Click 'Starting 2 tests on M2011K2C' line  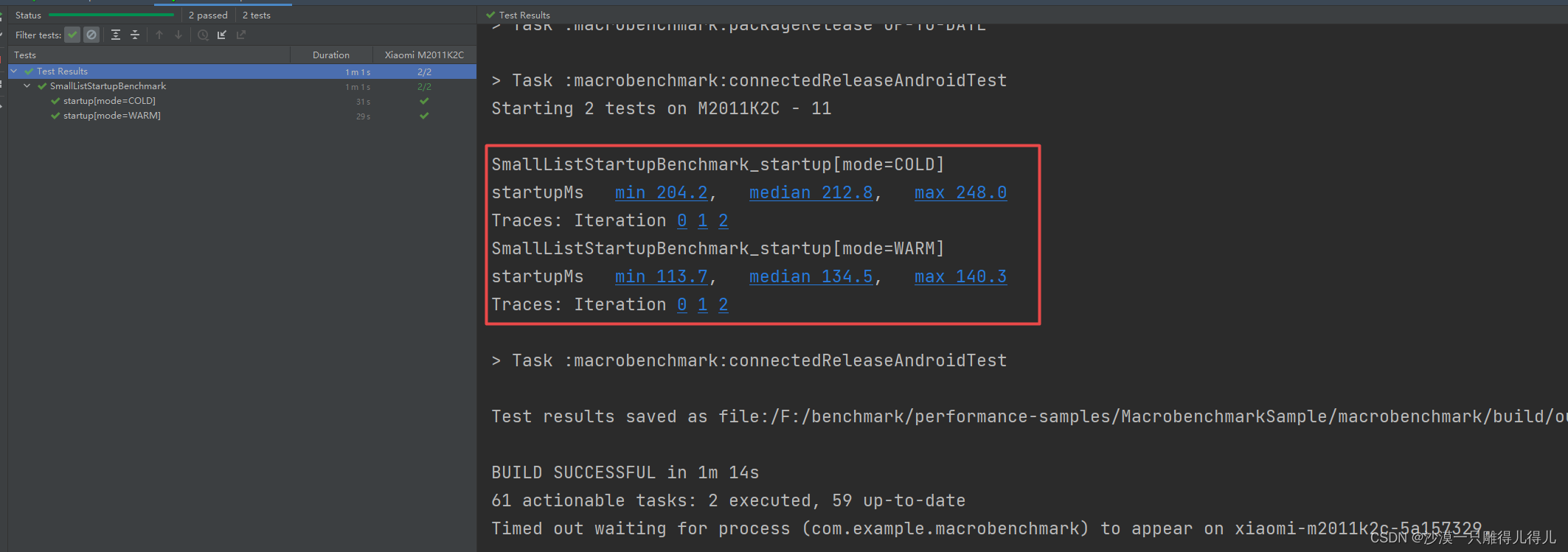point(662,108)
